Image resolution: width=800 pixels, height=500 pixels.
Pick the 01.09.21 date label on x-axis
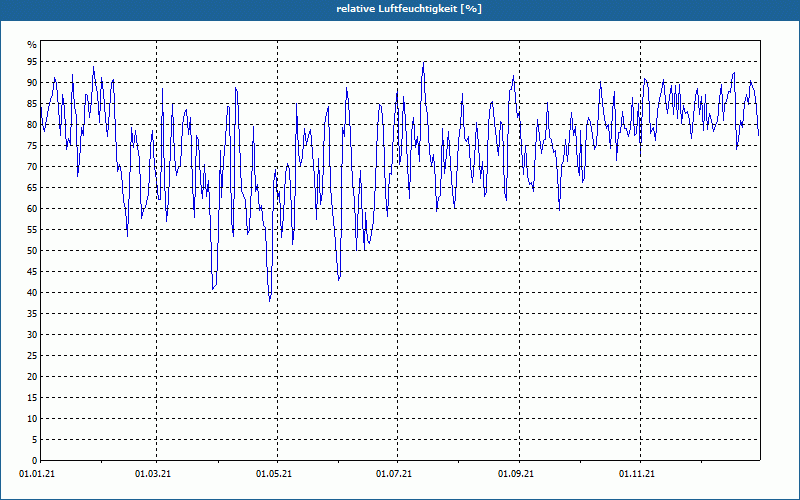point(517,473)
